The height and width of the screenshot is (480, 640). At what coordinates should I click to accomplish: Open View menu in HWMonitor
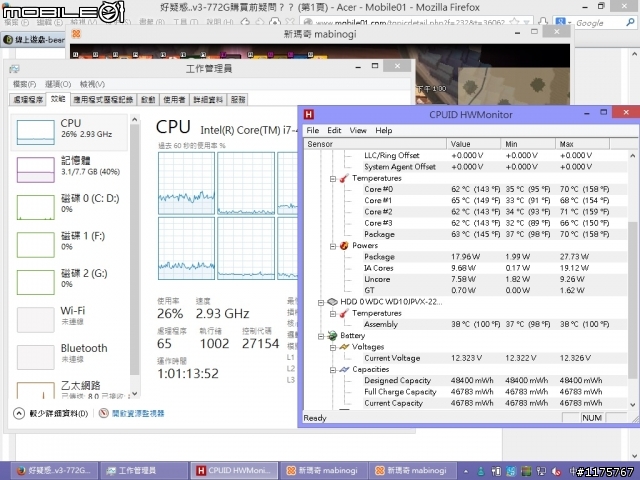pos(358,130)
